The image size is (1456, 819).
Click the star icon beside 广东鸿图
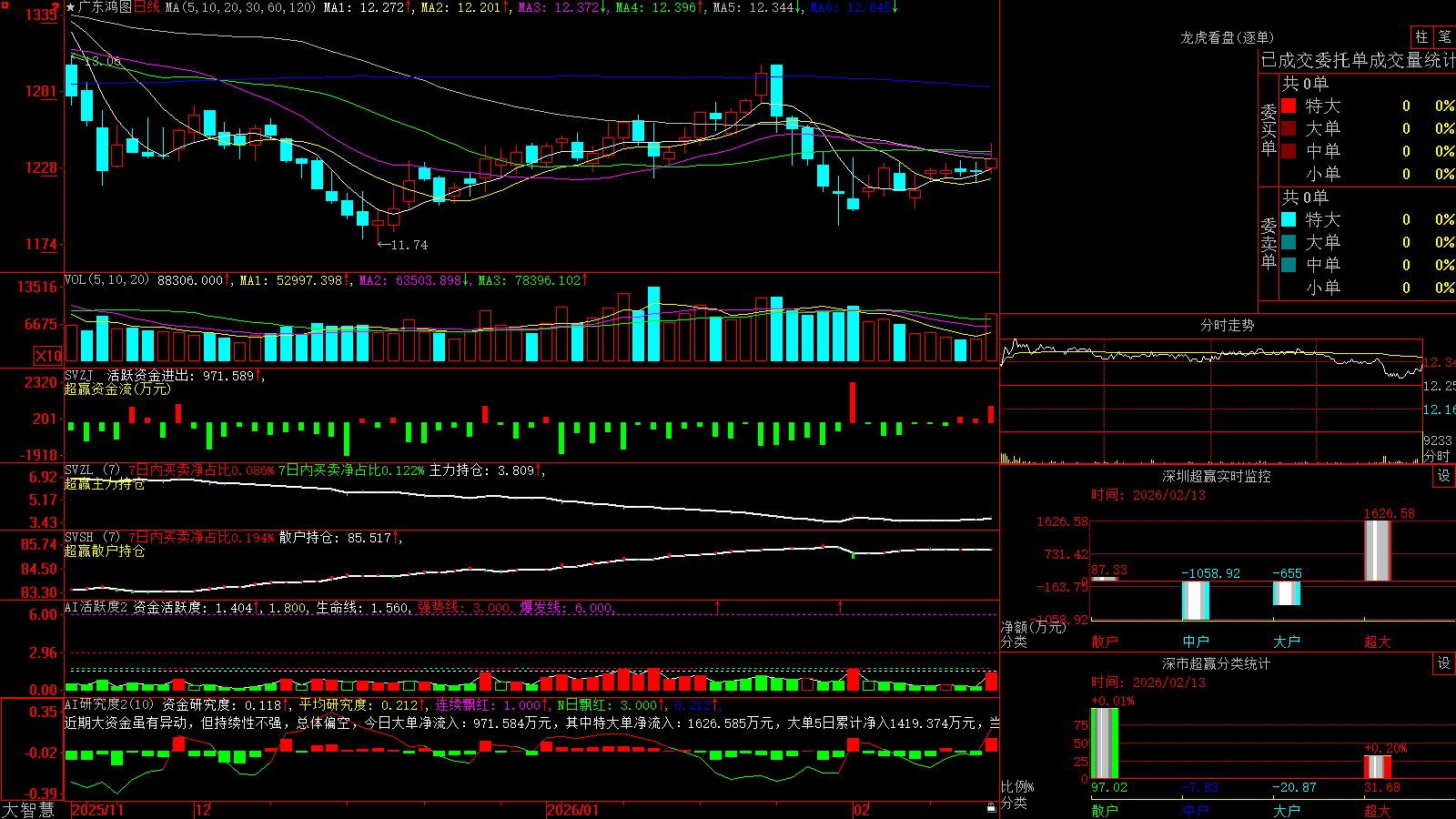71,7
